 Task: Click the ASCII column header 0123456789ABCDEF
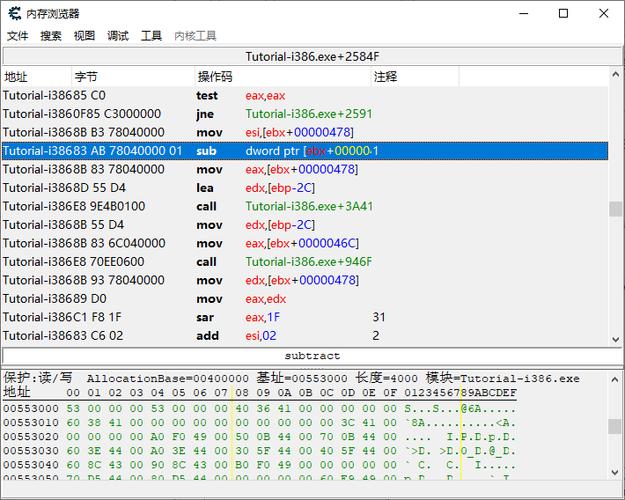pos(460,393)
